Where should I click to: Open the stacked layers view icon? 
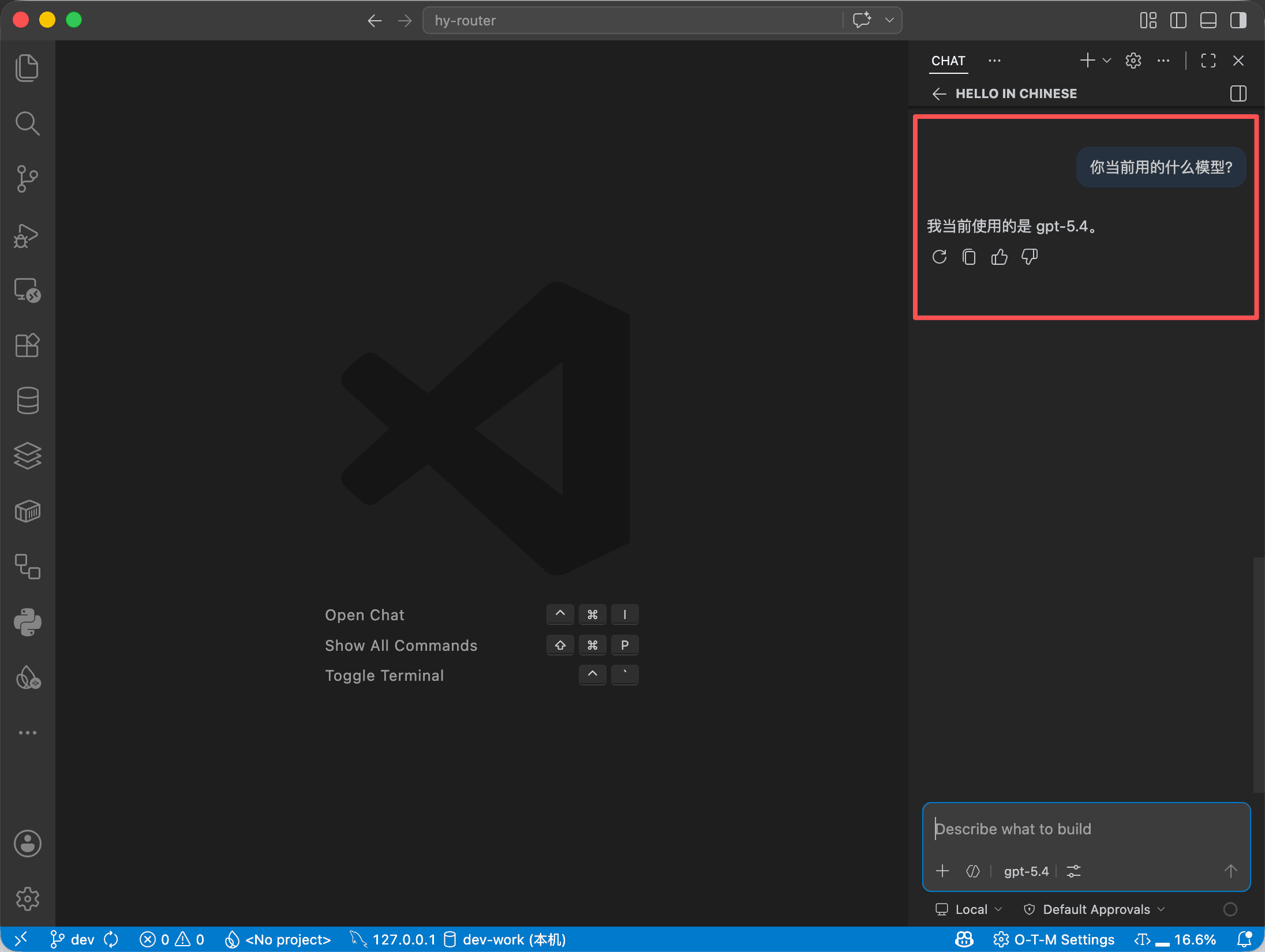click(x=27, y=456)
